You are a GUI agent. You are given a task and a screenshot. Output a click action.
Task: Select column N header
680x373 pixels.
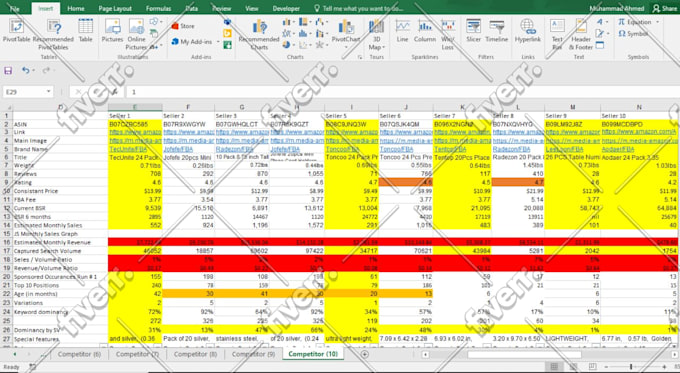tap(640, 107)
